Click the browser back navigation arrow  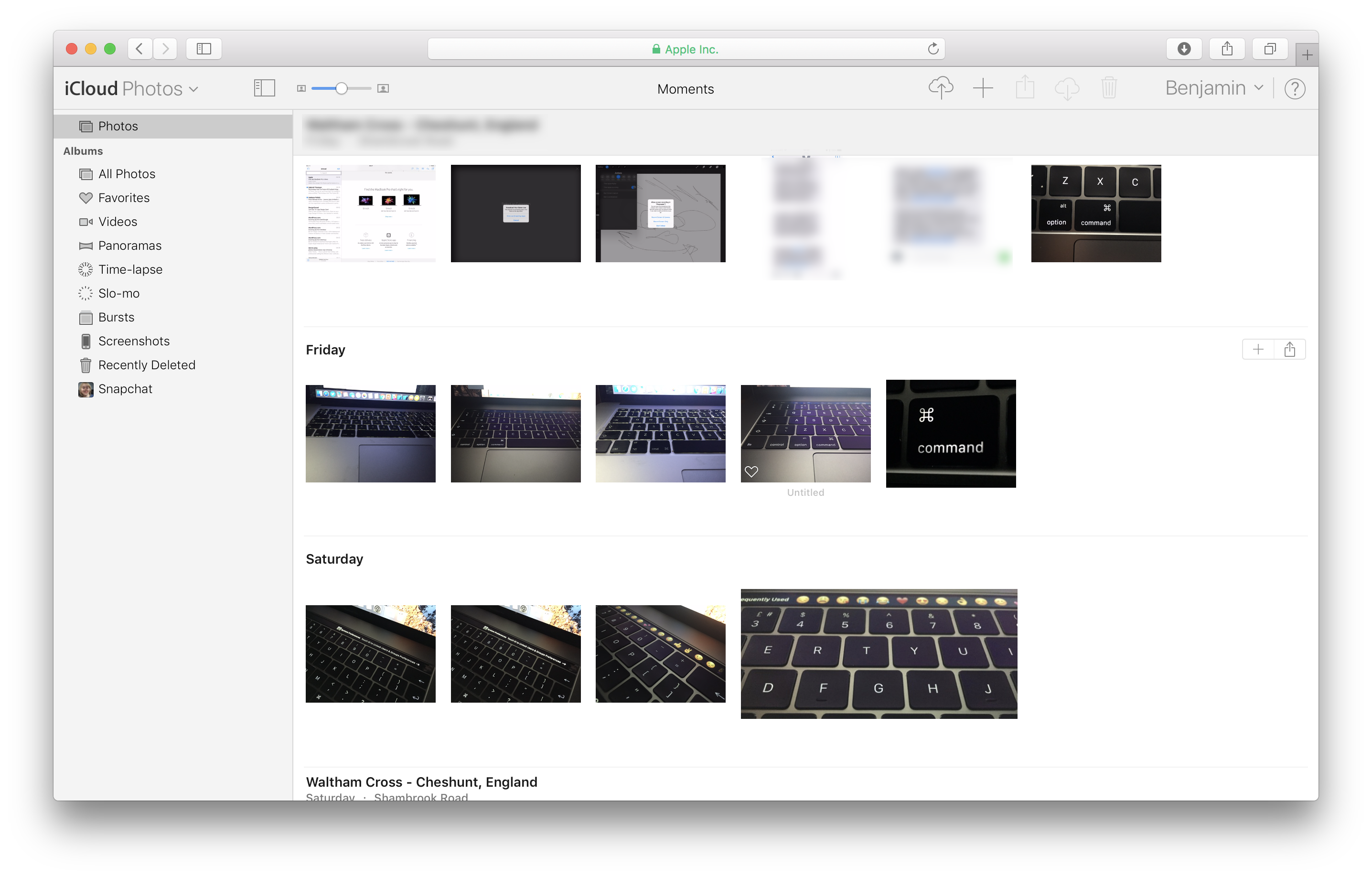coord(139,47)
